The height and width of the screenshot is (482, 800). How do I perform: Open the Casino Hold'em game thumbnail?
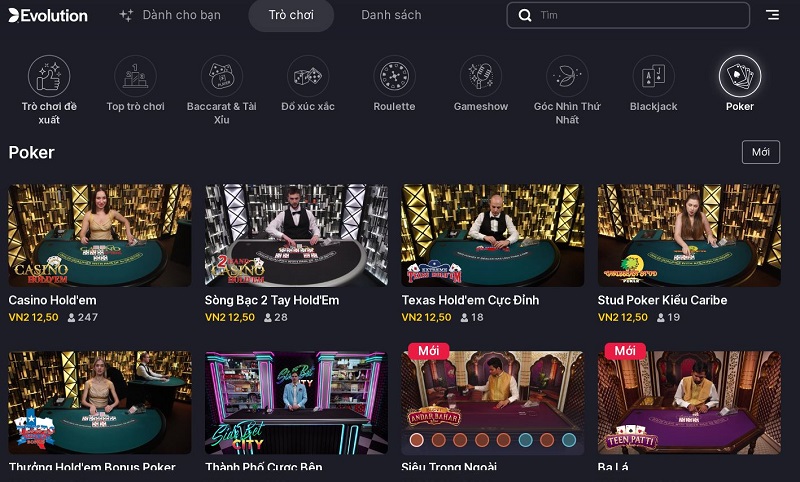(100, 235)
